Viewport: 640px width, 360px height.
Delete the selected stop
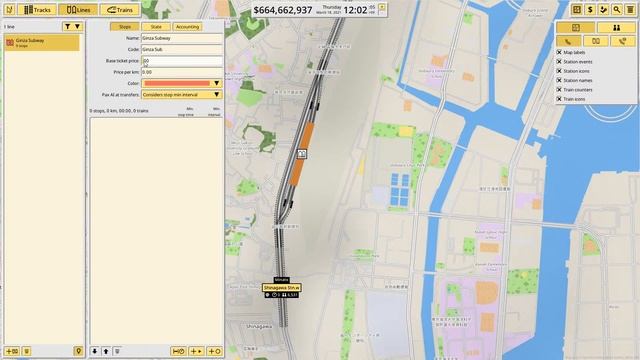click(117, 351)
